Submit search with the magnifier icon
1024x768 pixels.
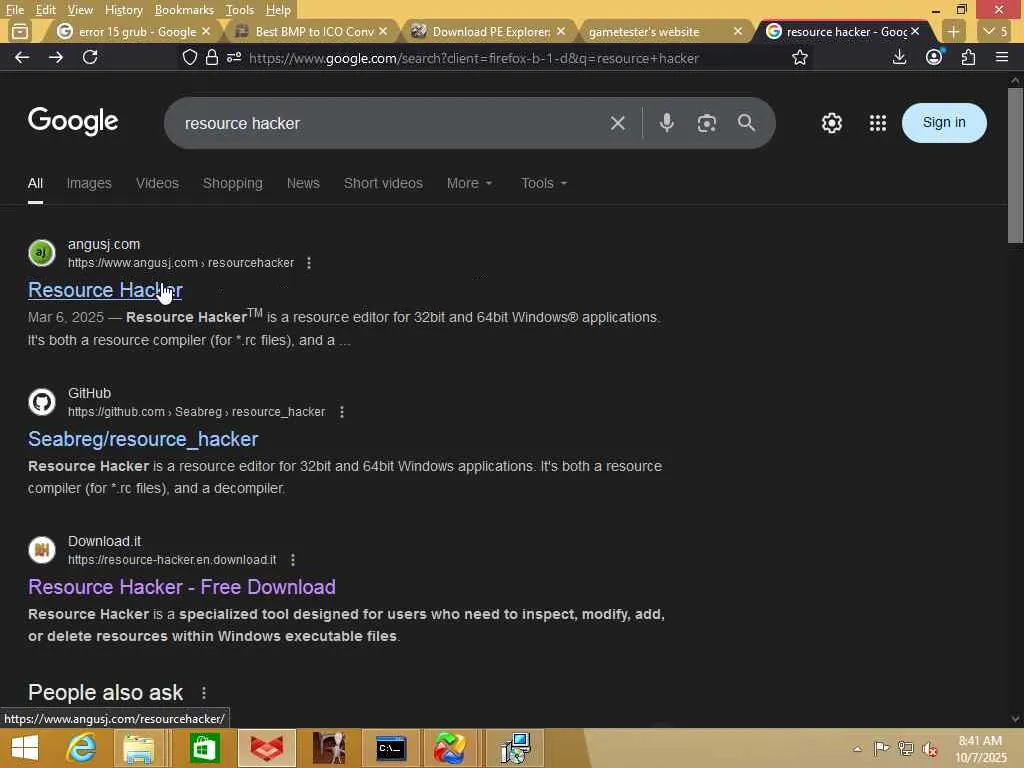(x=746, y=123)
